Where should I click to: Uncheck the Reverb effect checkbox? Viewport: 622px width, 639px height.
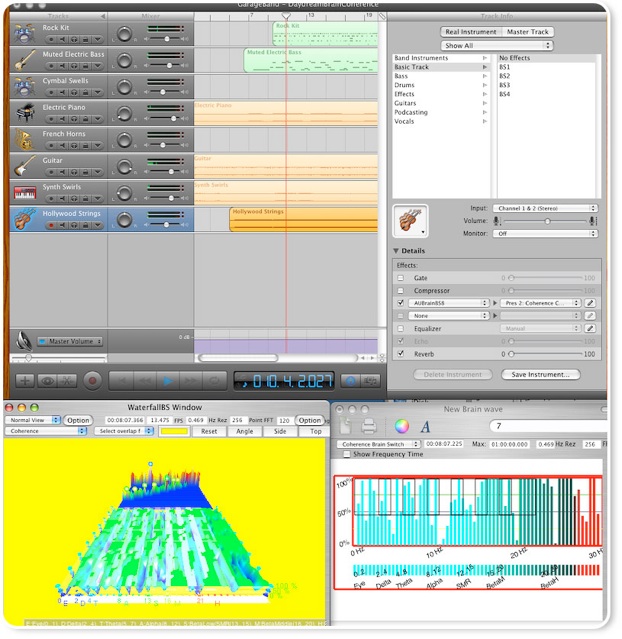[x=401, y=354]
